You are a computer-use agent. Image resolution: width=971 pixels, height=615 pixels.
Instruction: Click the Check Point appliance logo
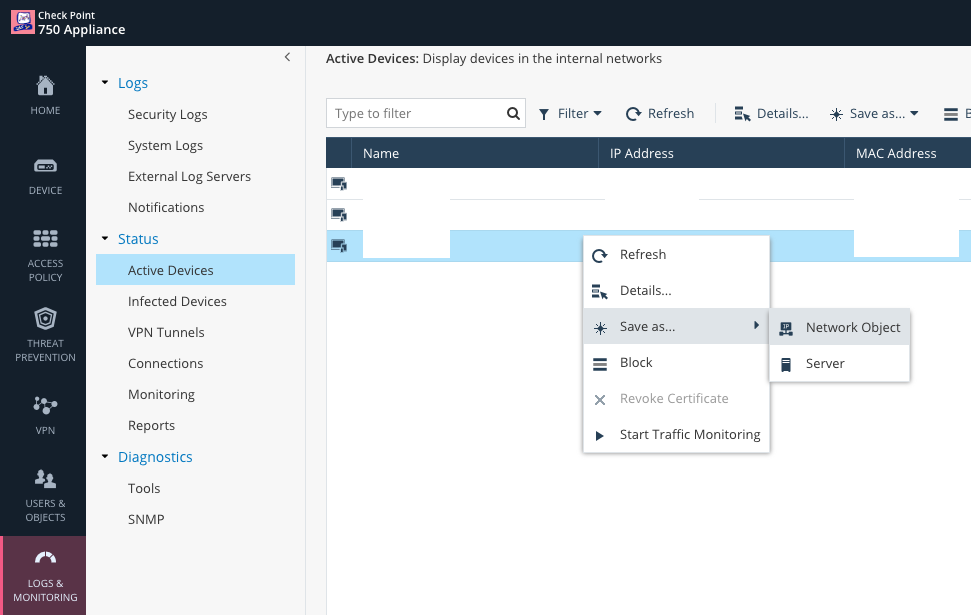coord(23,22)
